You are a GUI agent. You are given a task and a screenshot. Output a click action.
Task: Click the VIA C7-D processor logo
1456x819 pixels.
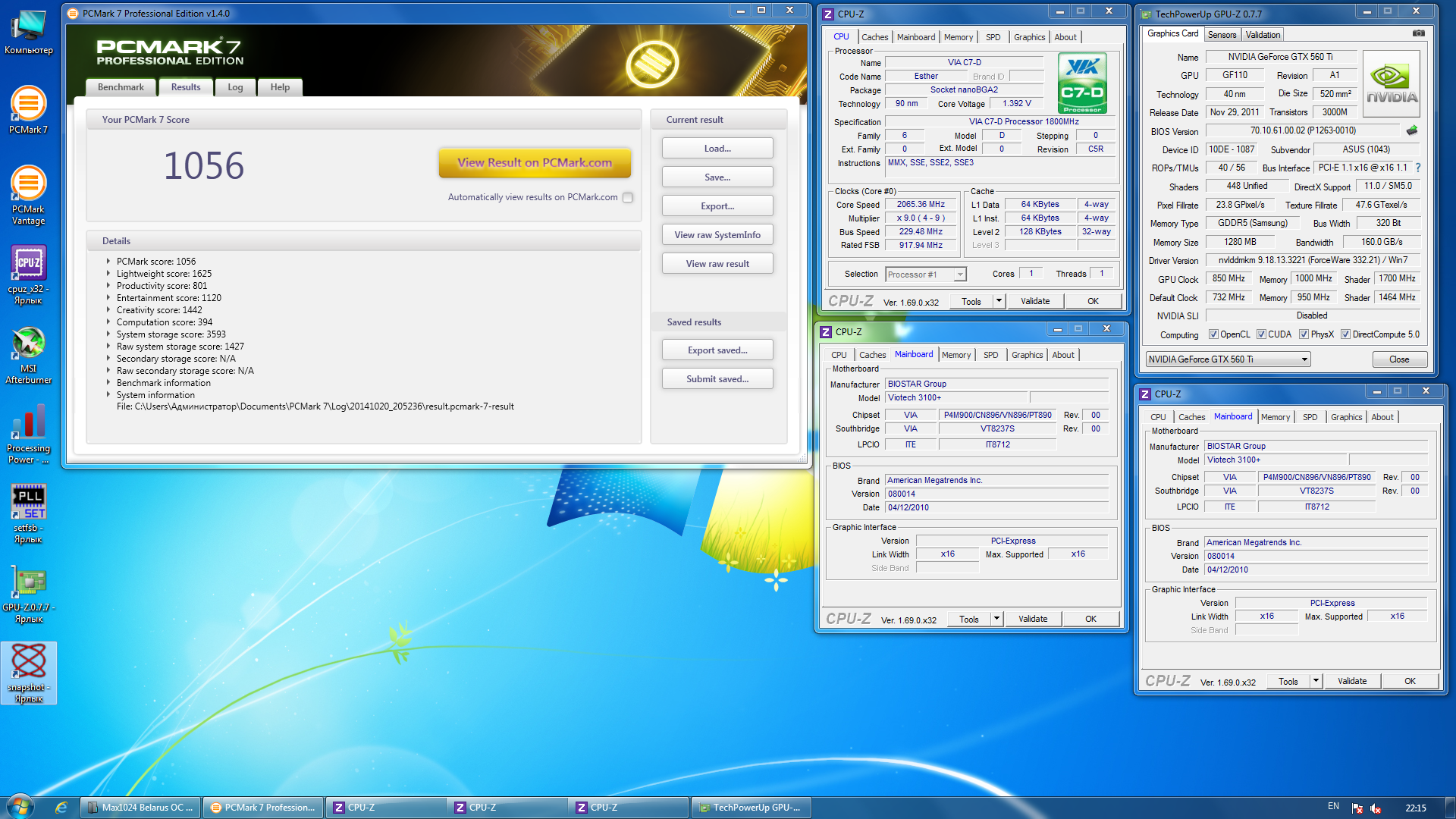1082,83
